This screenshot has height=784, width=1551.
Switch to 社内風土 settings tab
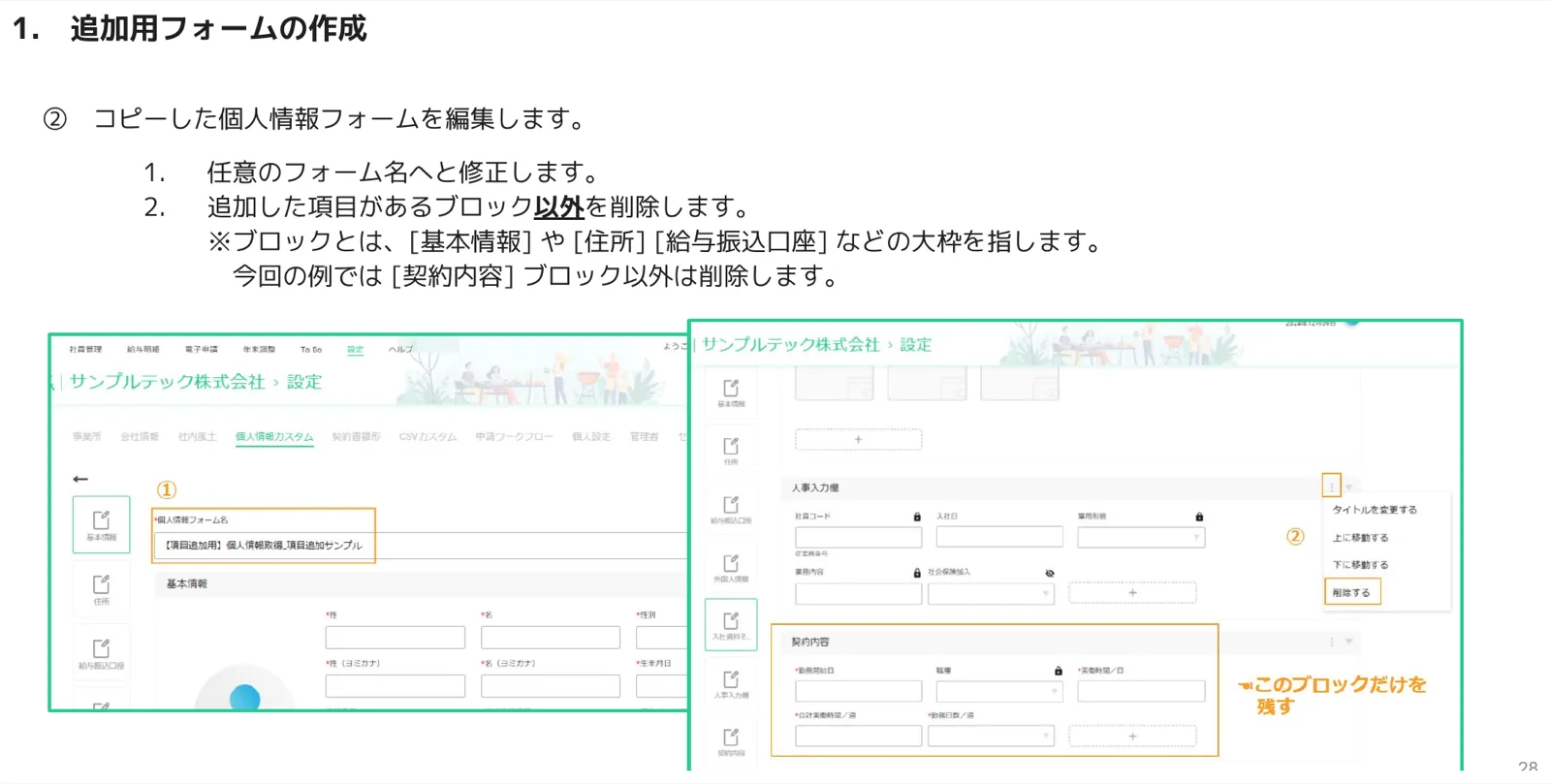[x=197, y=437]
